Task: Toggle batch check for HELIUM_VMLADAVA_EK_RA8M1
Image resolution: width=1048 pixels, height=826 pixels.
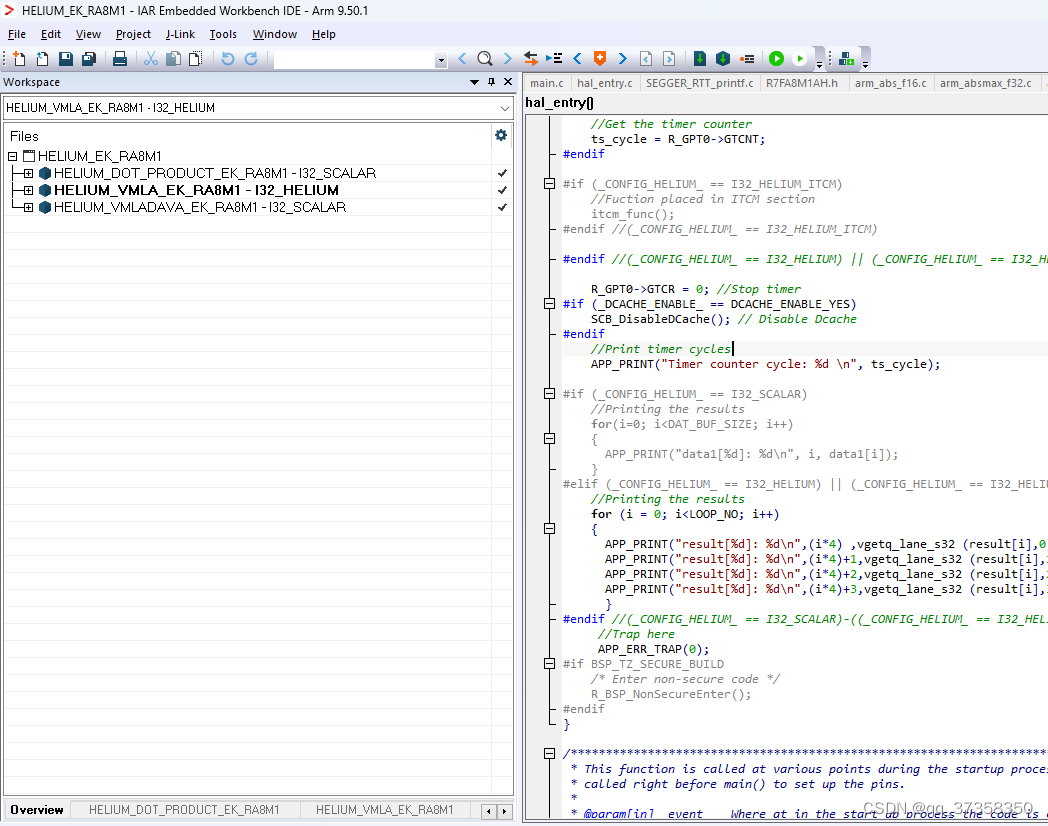Action: pos(502,207)
